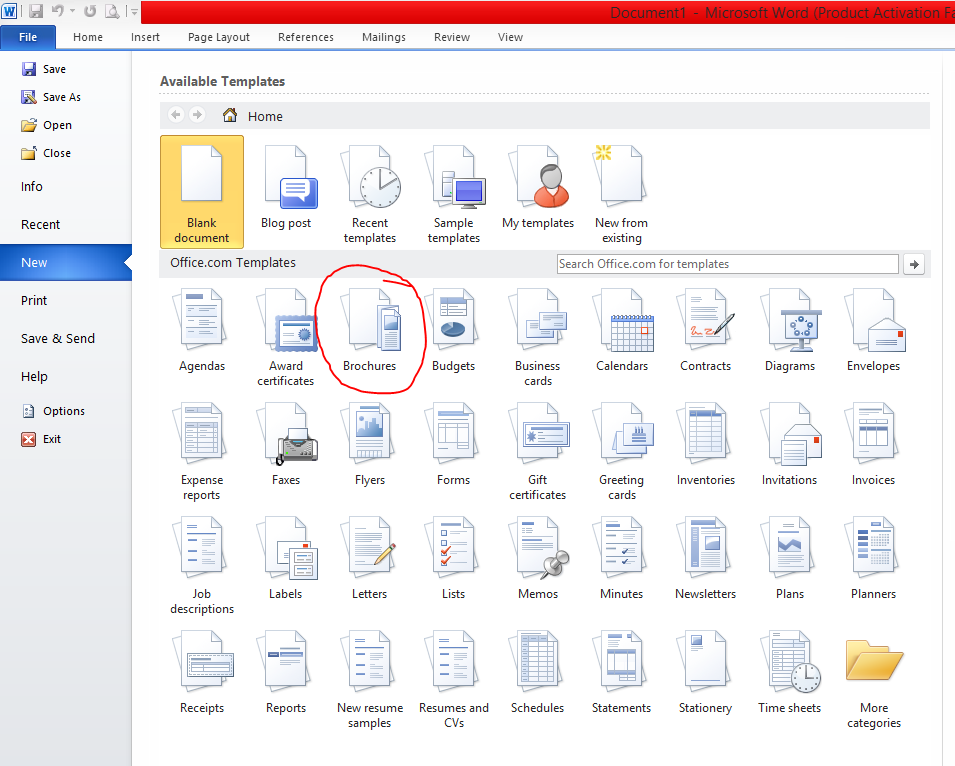Choose the Envelopes template category
This screenshot has height=766, width=955.
pyautogui.click(x=873, y=331)
